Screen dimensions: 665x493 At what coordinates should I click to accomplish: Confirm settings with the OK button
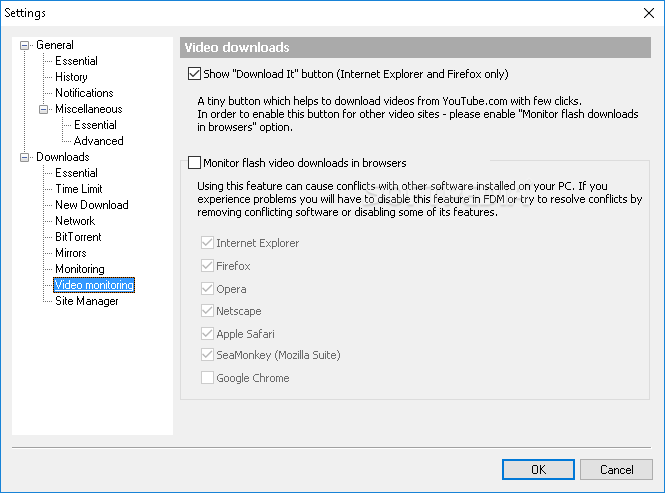pyautogui.click(x=538, y=470)
